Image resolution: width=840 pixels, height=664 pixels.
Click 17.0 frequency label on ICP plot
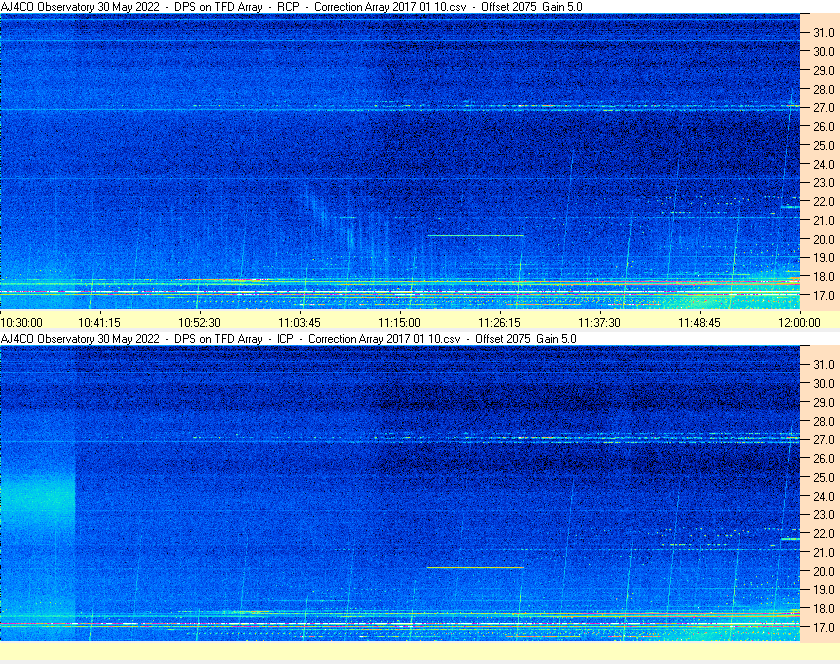pos(824,627)
